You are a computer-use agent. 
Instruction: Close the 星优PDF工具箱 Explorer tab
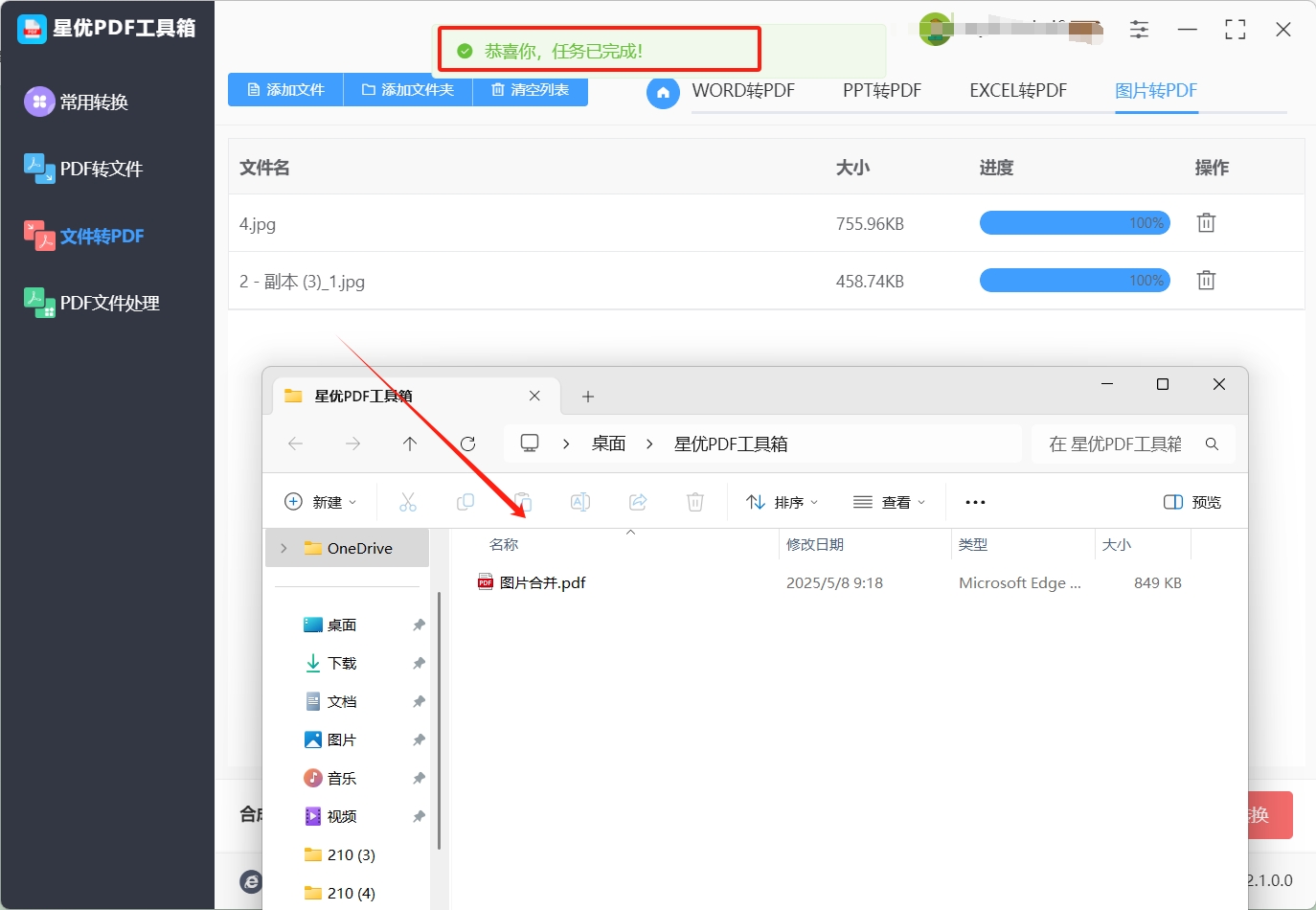[534, 396]
